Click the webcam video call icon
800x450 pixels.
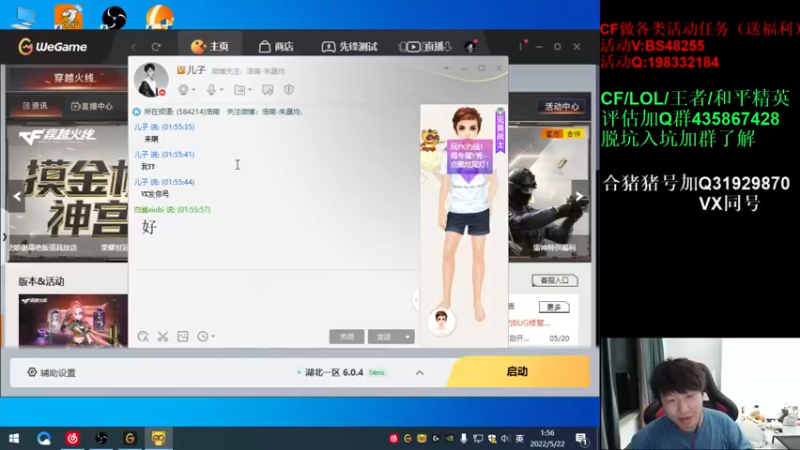click(183, 90)
